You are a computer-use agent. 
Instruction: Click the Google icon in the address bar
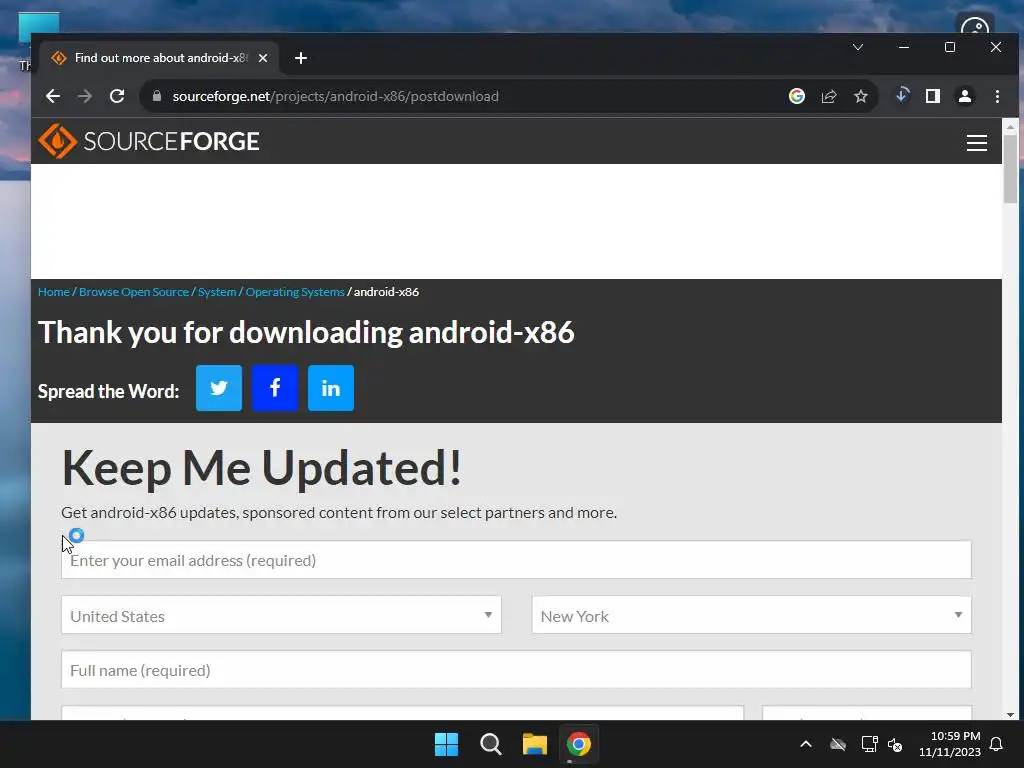pyautogui.click(x=797, y=96)
